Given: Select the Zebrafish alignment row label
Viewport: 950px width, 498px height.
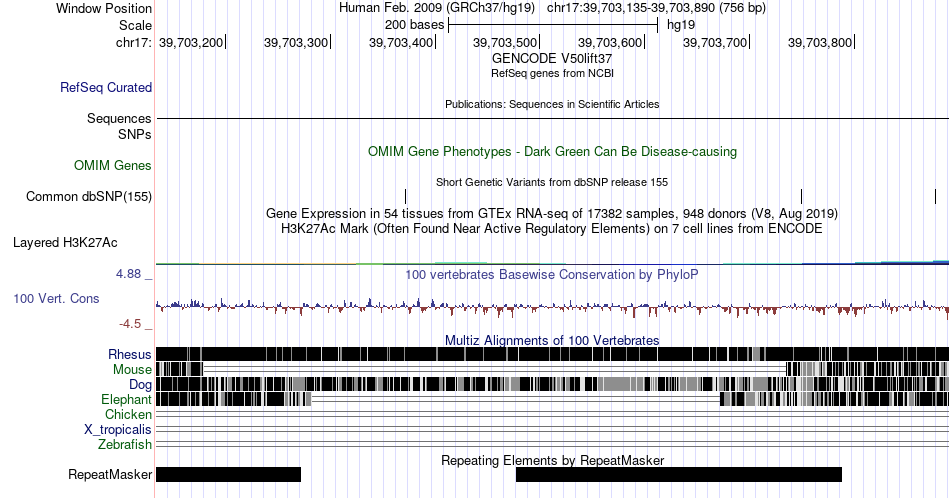Looking at the screenshot, I should coord(125,445).
